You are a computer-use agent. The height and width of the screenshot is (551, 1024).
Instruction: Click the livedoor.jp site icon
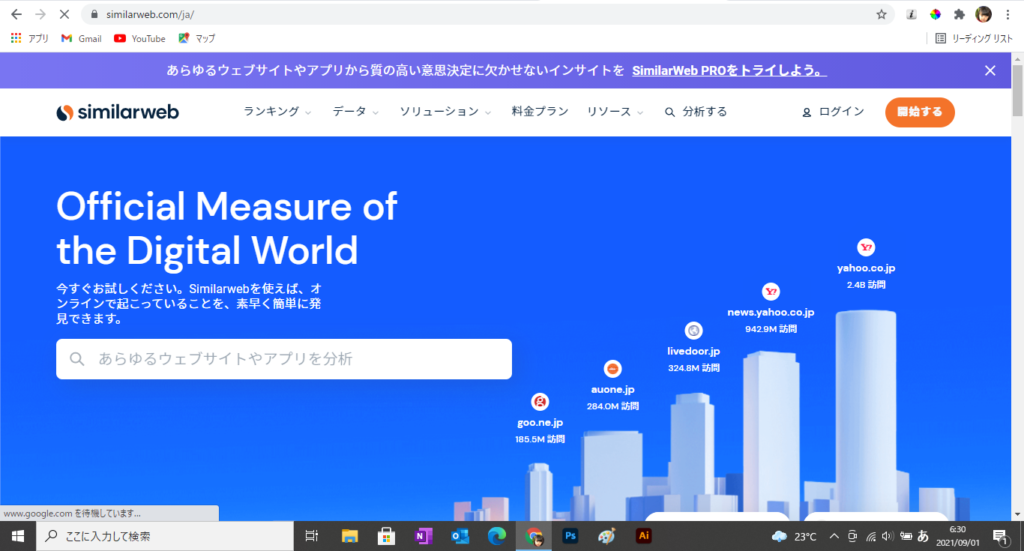pos(694,330)
